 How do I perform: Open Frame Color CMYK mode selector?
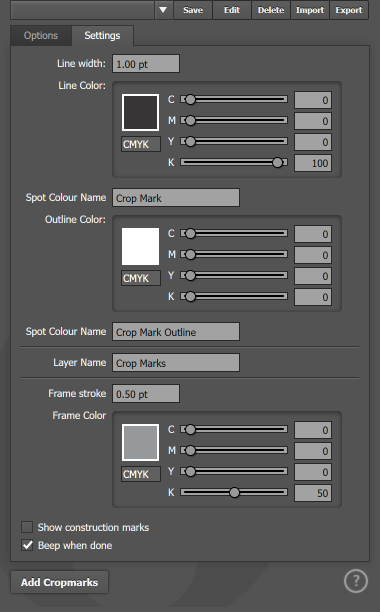click(140, 474)
